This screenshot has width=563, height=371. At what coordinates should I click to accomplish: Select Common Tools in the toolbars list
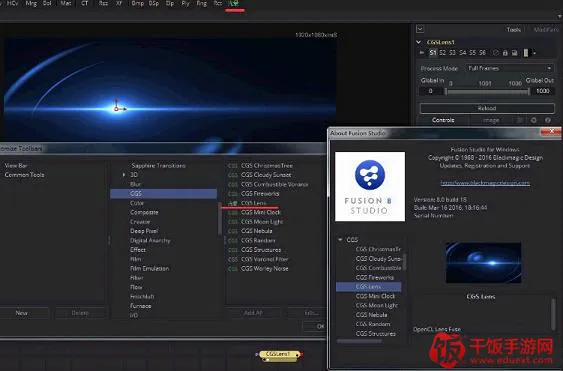point(24,175)
